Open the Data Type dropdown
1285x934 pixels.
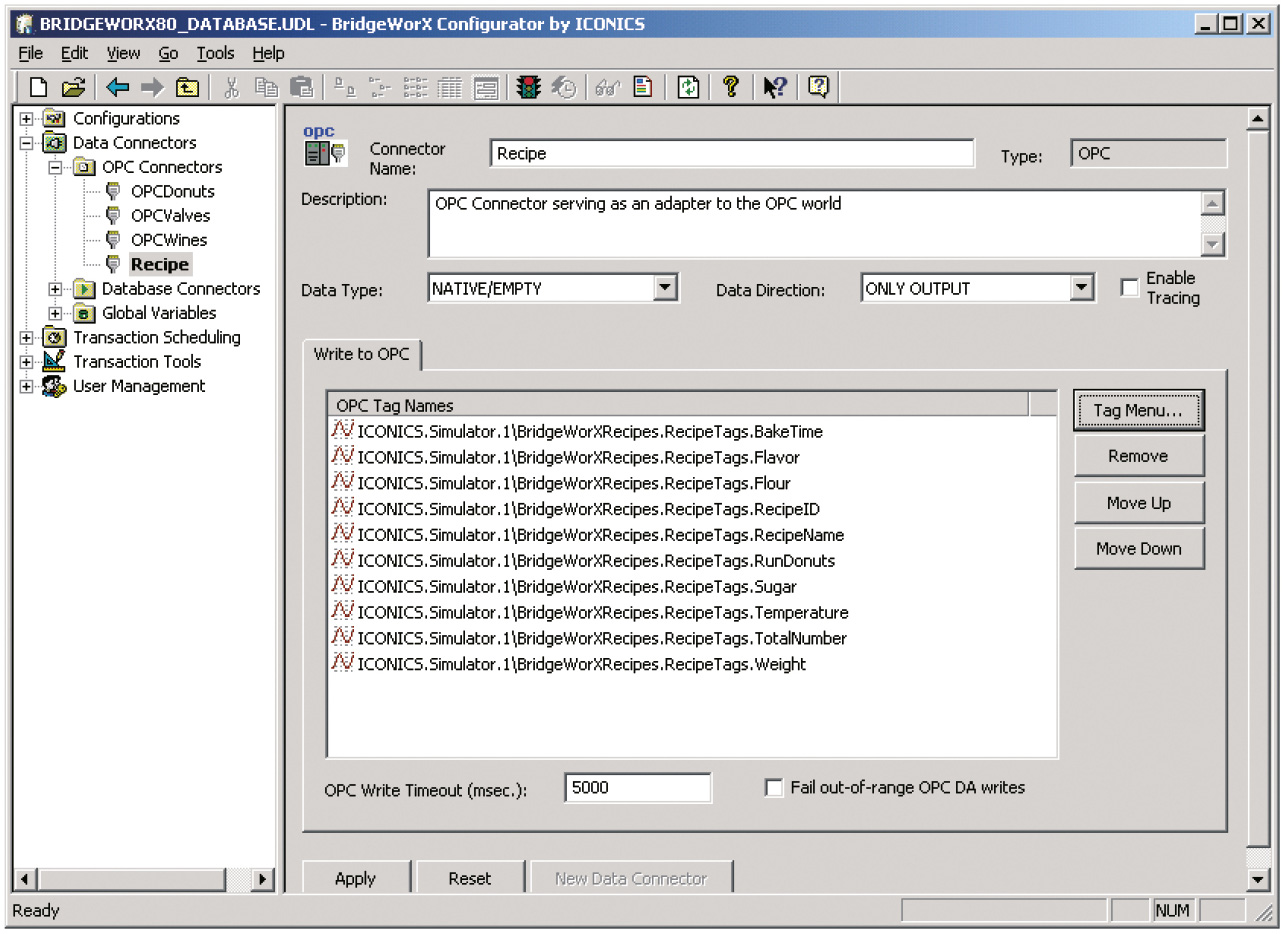[x=666, y=288]
